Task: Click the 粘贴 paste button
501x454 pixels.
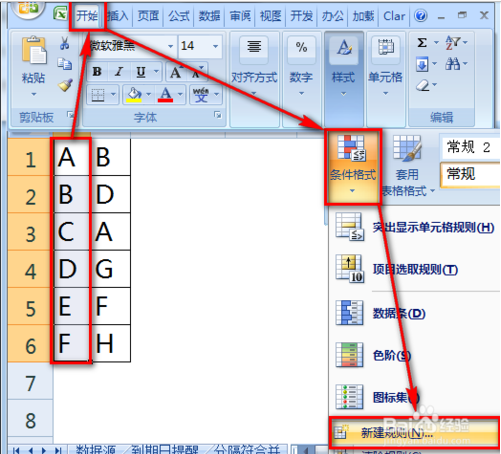Action: [33, 67]
